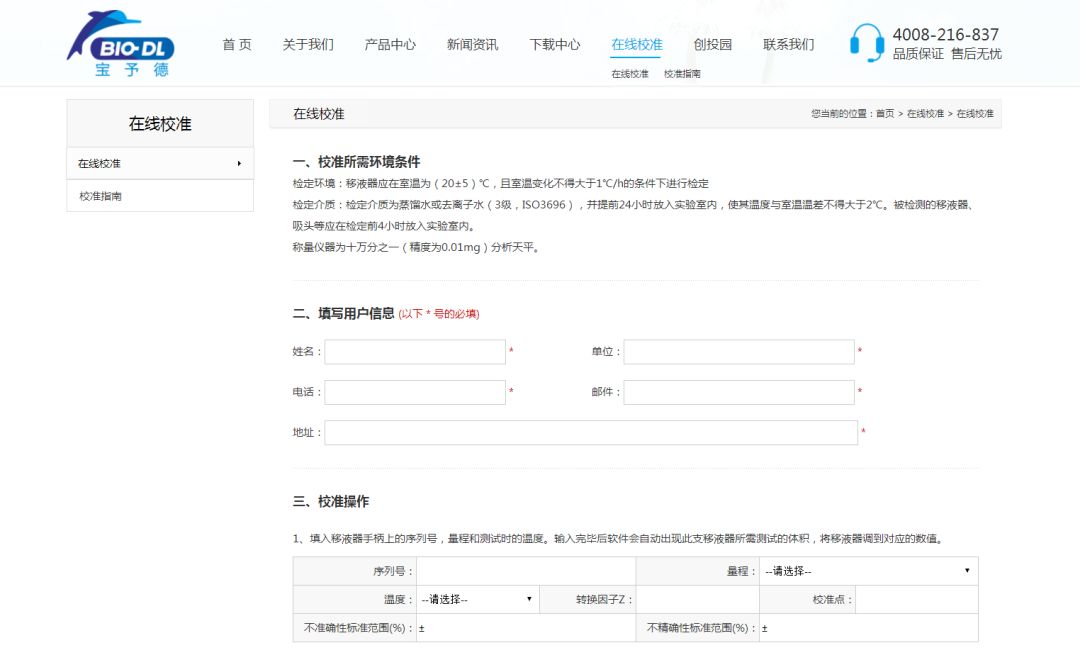Screen dimensions: 1080x660
Task: Open the 量程 dropdown selector
Action: coord(867,571)
